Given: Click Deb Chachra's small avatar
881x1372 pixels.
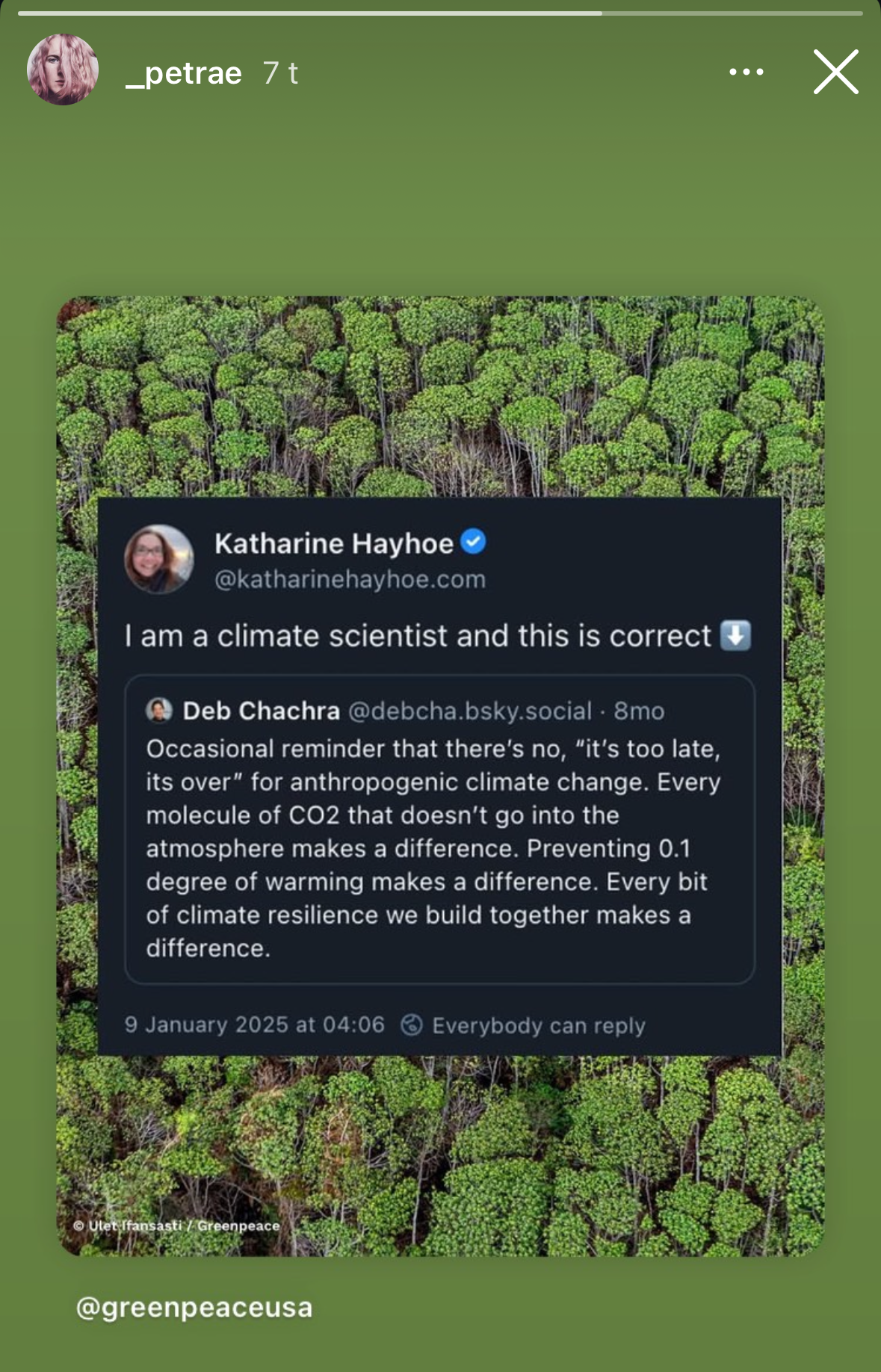Looking at the screenshot, I should [x=158, y=710].
